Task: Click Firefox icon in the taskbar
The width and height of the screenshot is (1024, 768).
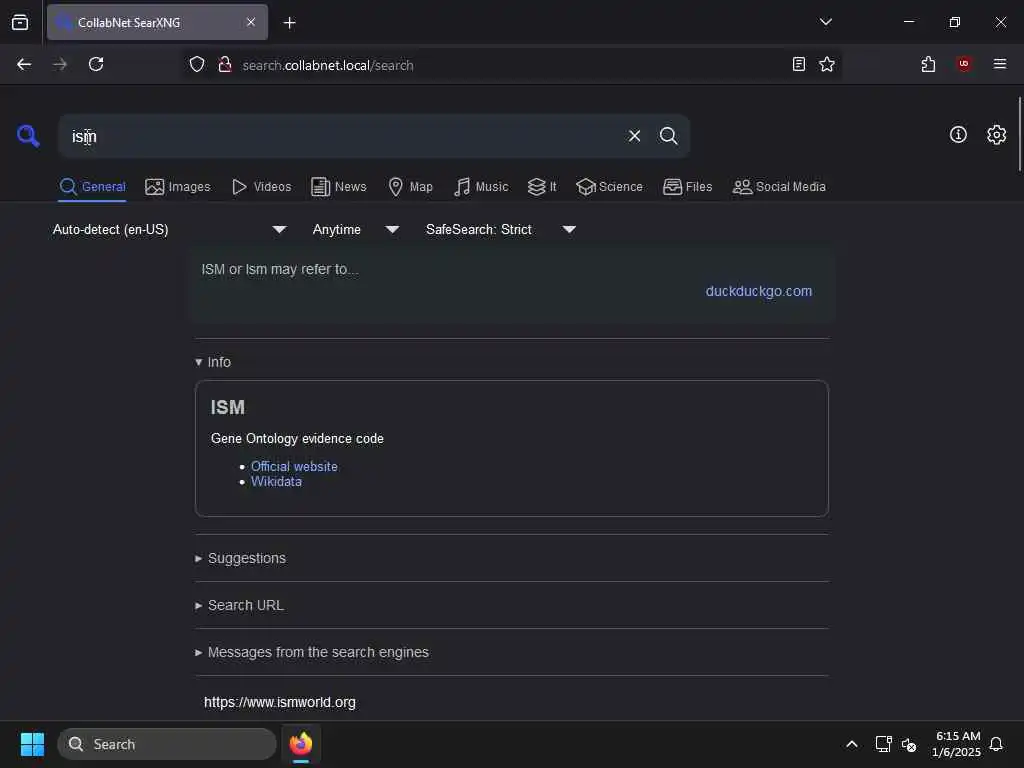Action: [x=301, y=744]
